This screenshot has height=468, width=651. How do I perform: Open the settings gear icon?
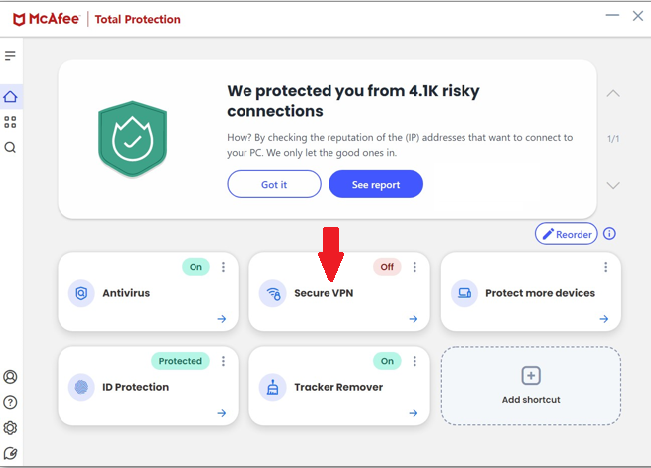coord(10,428)
